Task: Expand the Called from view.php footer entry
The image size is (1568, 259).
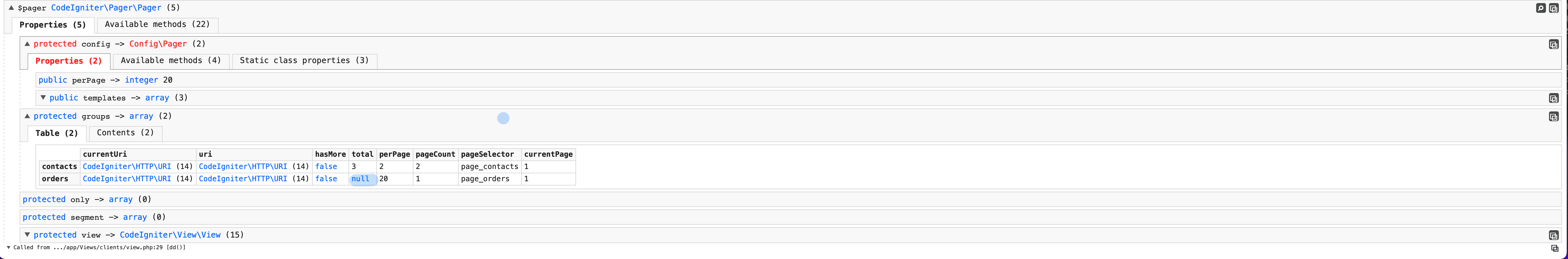Action: point(9,247)
